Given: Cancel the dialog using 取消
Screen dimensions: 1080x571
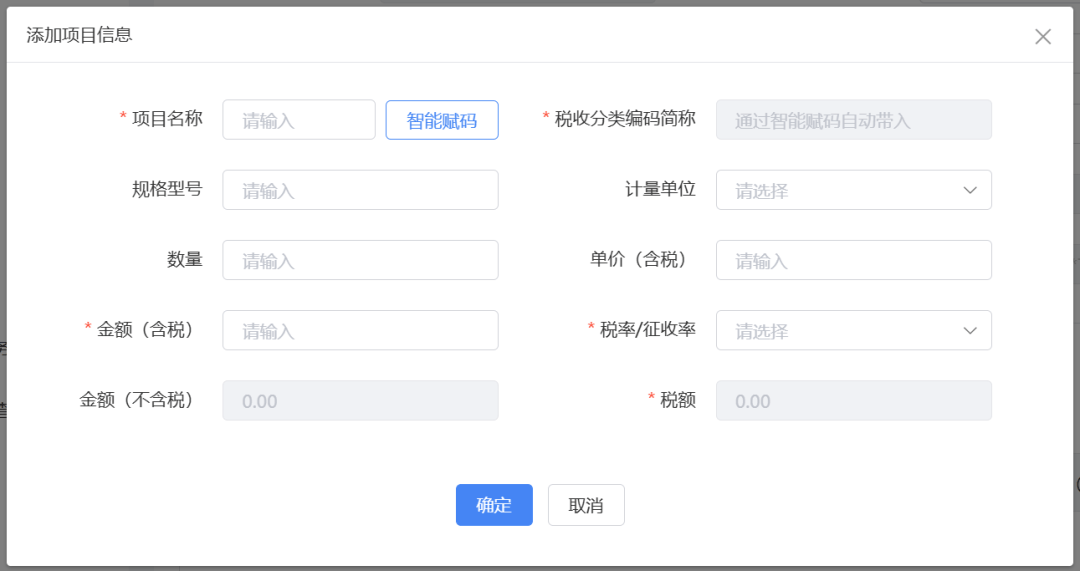Looking at the screenshot, I should [586, 505].
